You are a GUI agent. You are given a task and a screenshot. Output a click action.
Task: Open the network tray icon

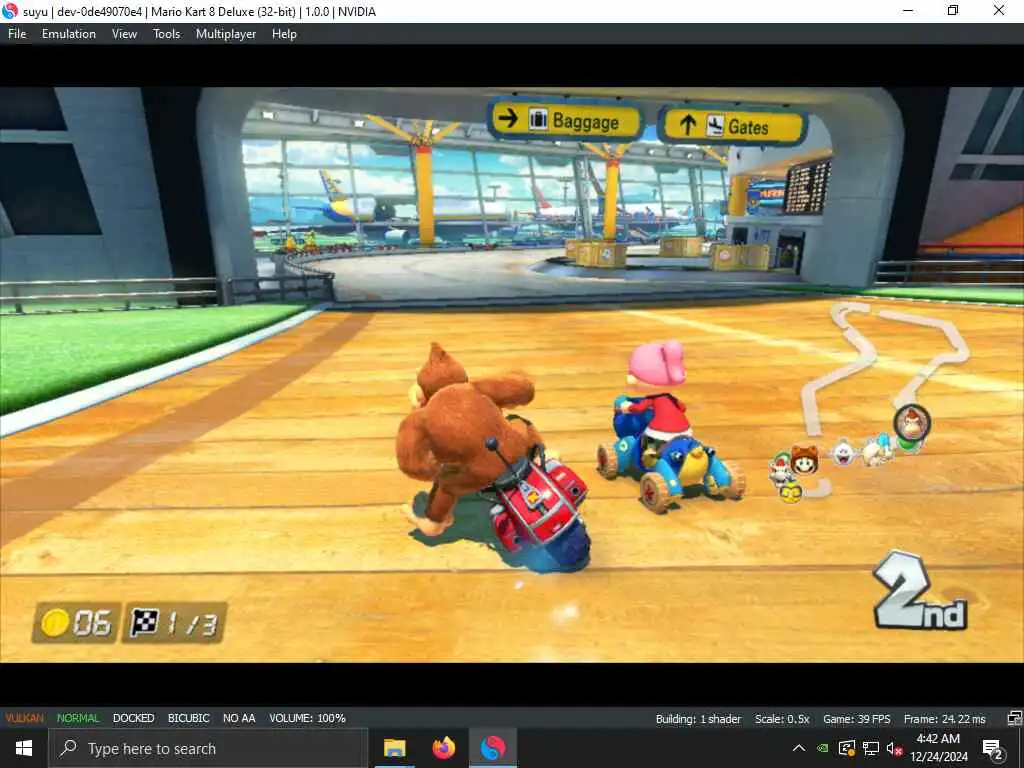(x=871, y=748)
